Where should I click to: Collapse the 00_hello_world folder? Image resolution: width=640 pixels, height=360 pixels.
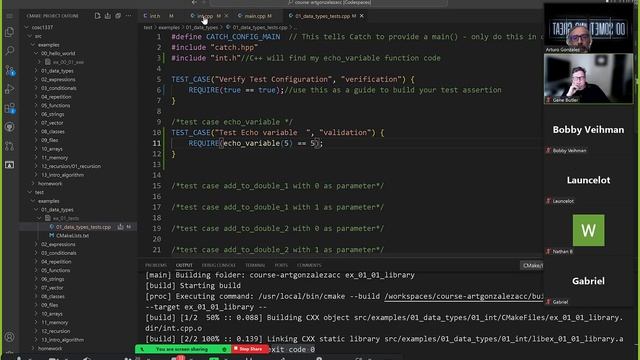click(x=36, y=53)
